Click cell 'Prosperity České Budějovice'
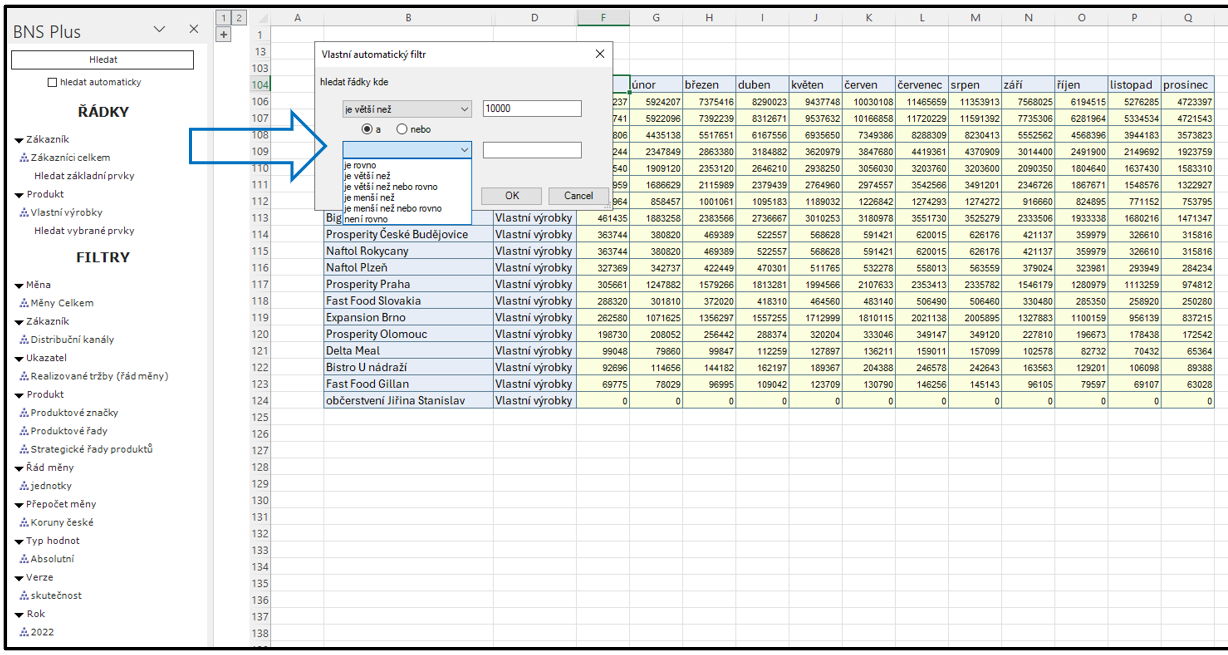The image size is (1228, 655). [x=408, y=234]
